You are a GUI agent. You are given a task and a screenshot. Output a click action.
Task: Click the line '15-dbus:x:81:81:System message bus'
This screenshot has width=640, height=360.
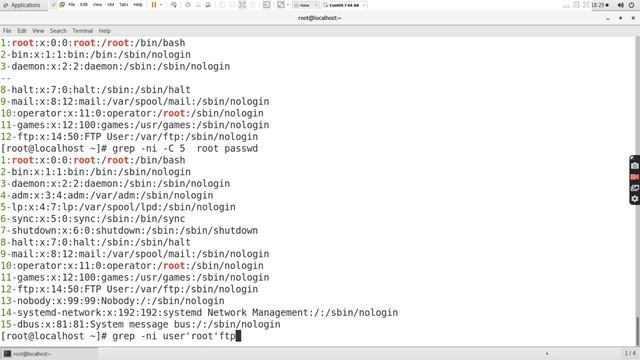pyautogui.click(x=140, y=324)
